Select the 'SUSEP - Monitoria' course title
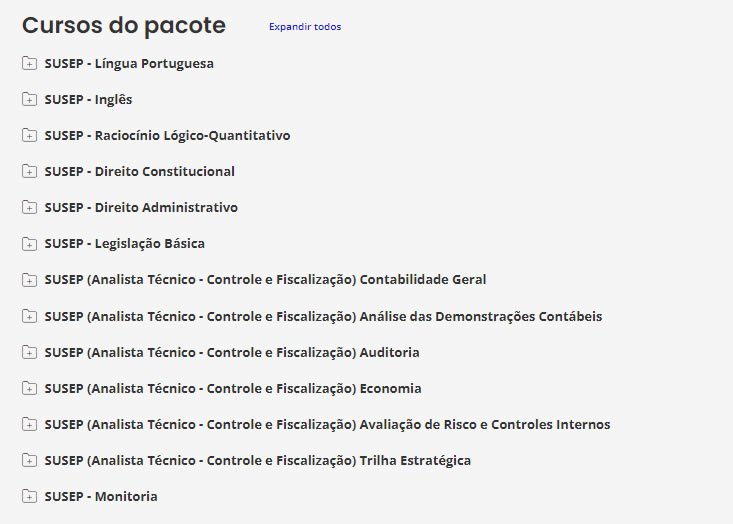 tap(101, 497)
